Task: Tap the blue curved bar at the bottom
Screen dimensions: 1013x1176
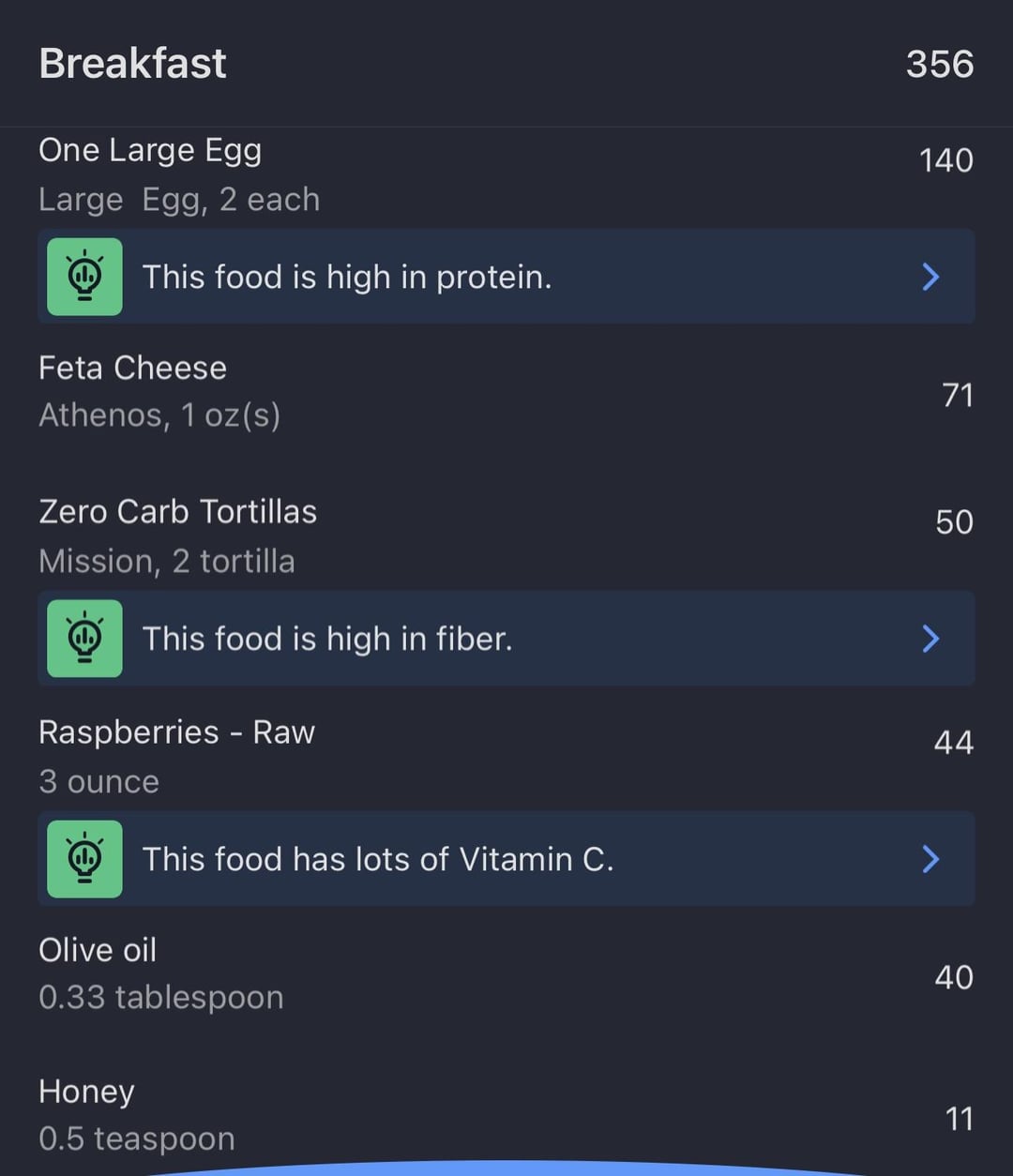Action: 506,1169
